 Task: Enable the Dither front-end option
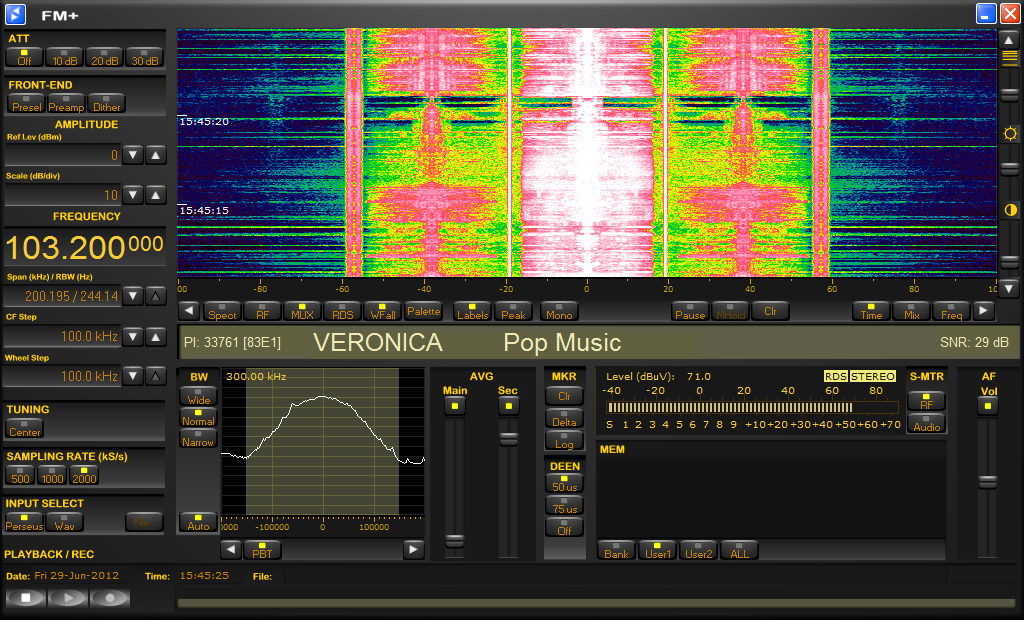tap(106, 103)
